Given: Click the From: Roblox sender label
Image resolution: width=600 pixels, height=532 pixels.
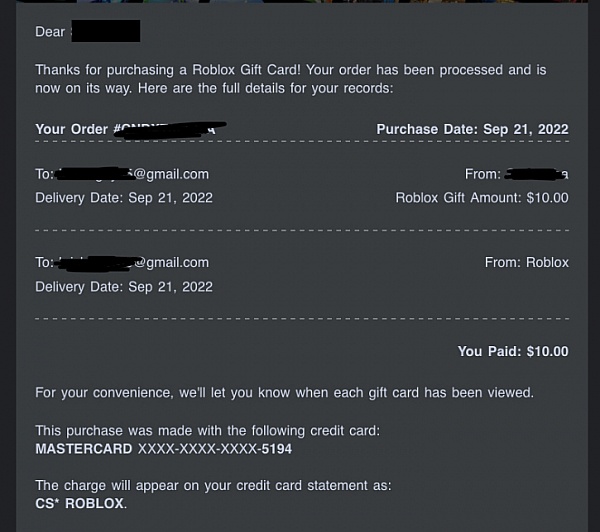Looking at the screenshot, I should coord(527,263).
